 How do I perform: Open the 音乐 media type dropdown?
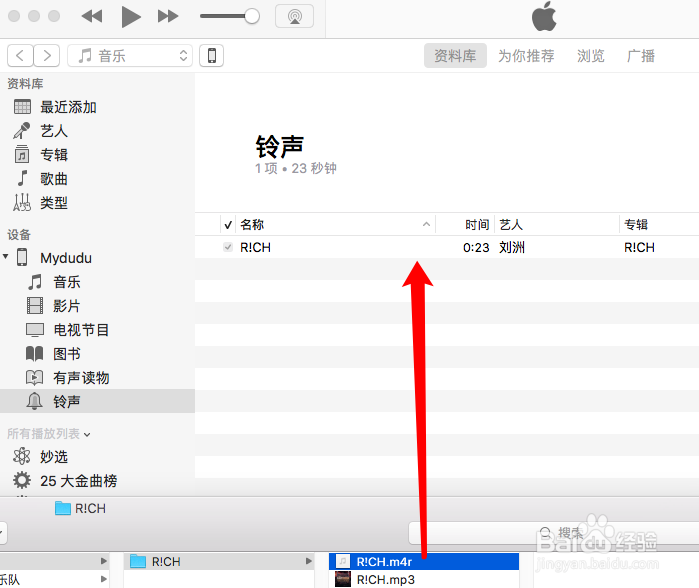click(130, 56)
